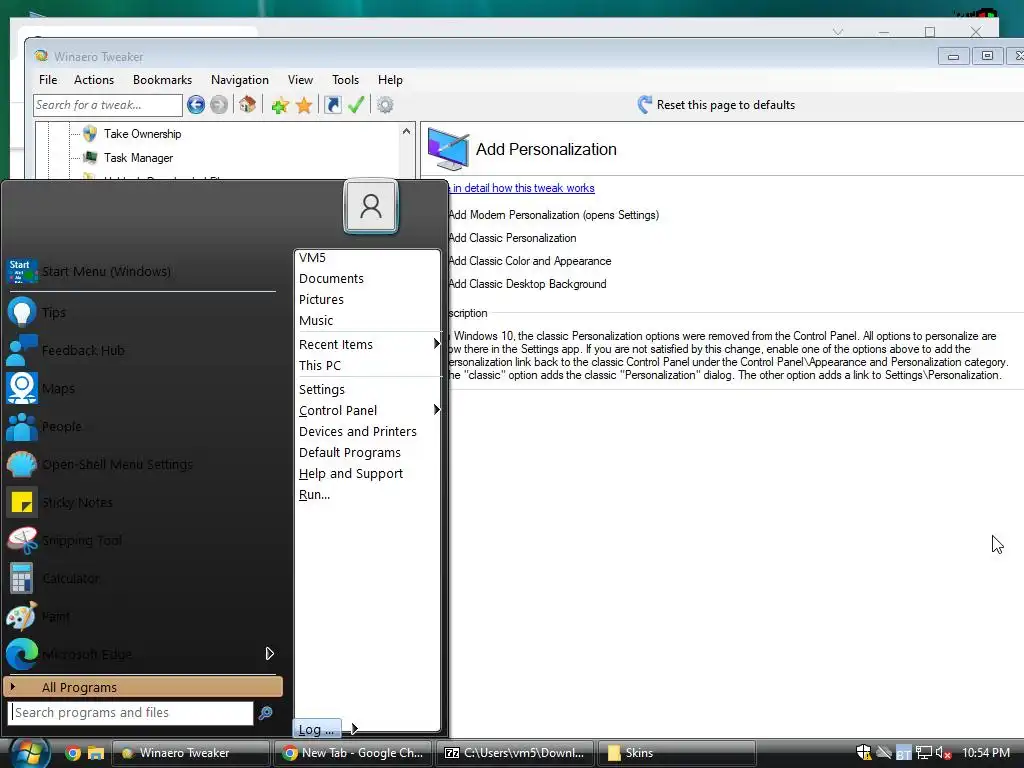Click the network monitor tray icon
Viewport: 1024px width, 768px height.
coord(923,753)
